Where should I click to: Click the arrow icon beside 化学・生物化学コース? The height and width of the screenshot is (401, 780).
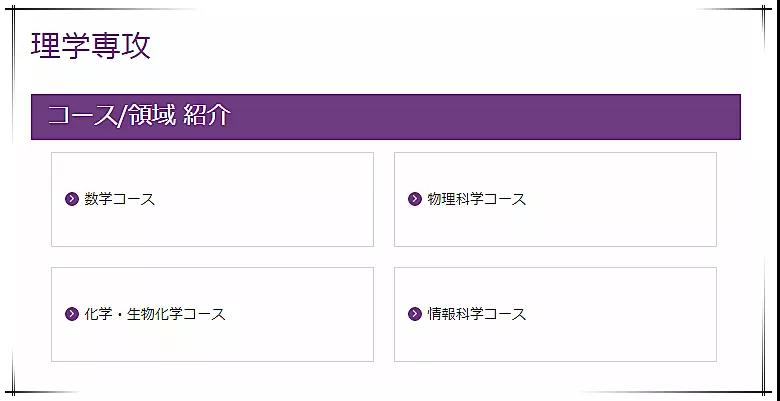(x=72, y=314)
